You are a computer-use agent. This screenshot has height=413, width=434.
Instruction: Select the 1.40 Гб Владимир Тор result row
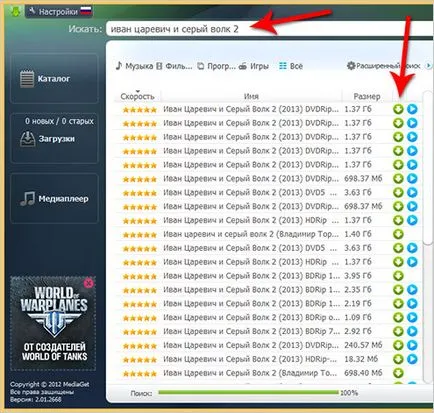pos(268,234)
